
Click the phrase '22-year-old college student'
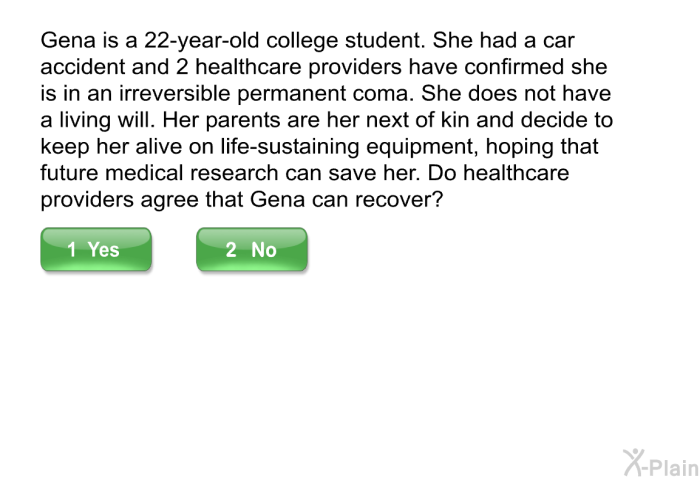pyautogui.click(x=284, y=41)
